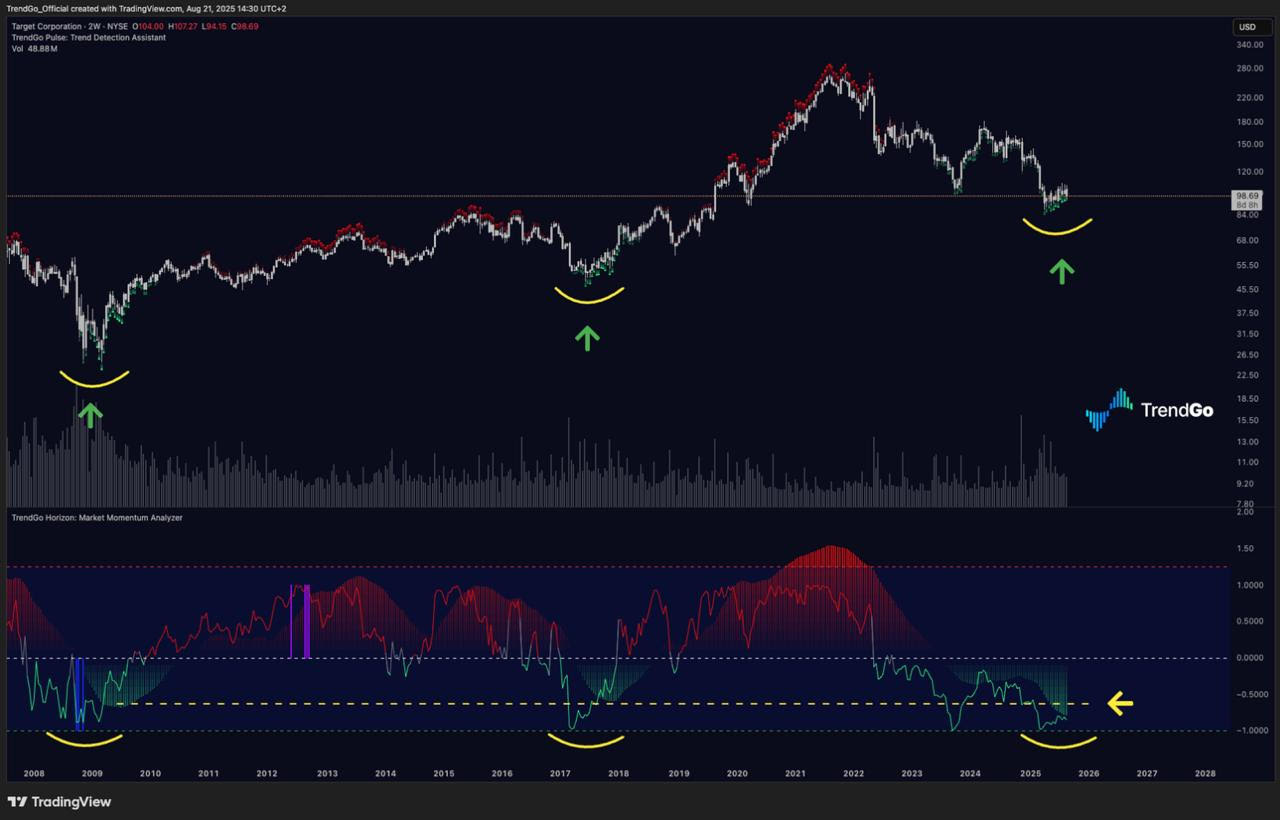The width and height of the screenshot is (1280, 820).
Task: Select the green up arrow below the 2009 low
Action: click(91, 415)
